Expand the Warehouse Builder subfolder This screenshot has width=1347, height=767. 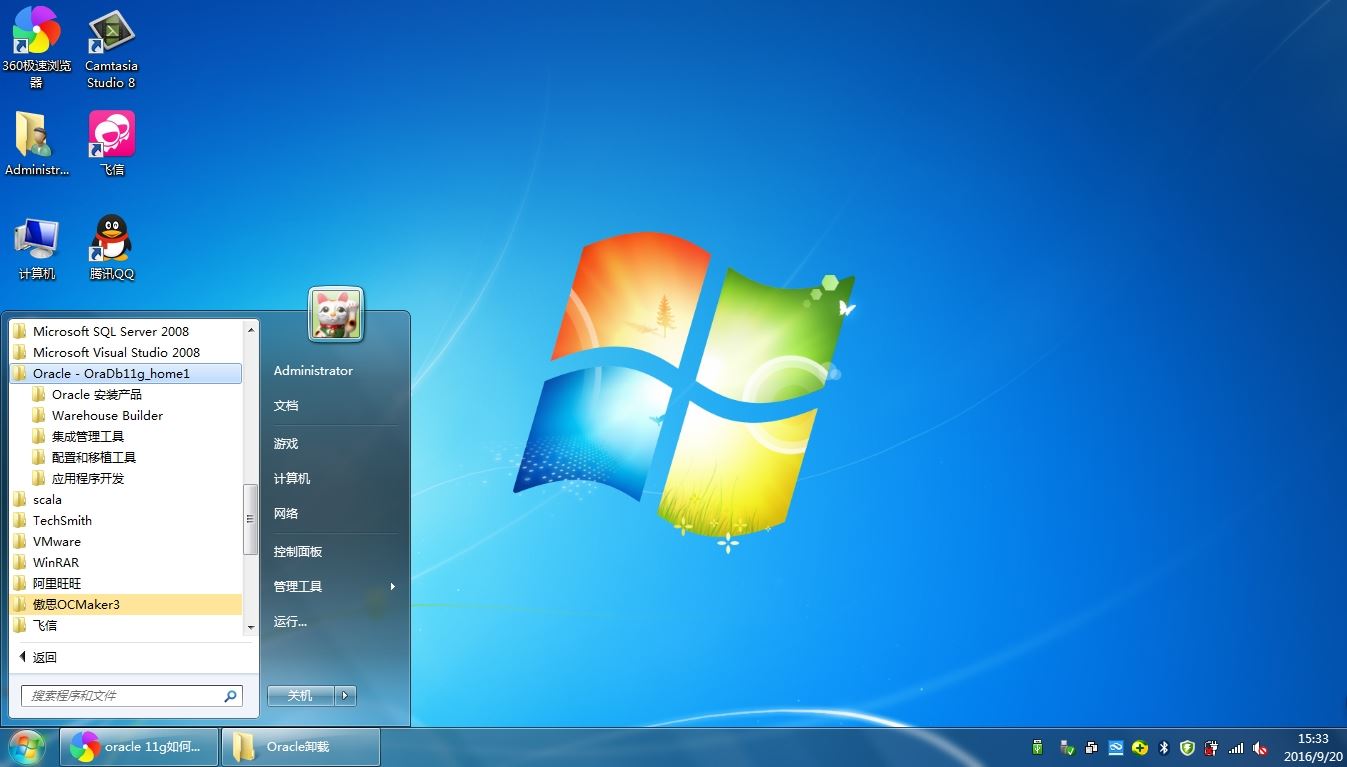[x=125, y=415]
